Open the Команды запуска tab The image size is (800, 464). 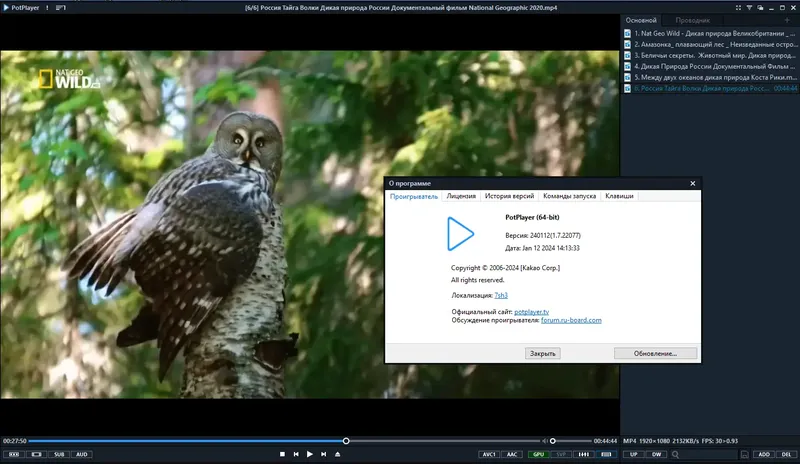pyautogui.click(x=569, y=196)
